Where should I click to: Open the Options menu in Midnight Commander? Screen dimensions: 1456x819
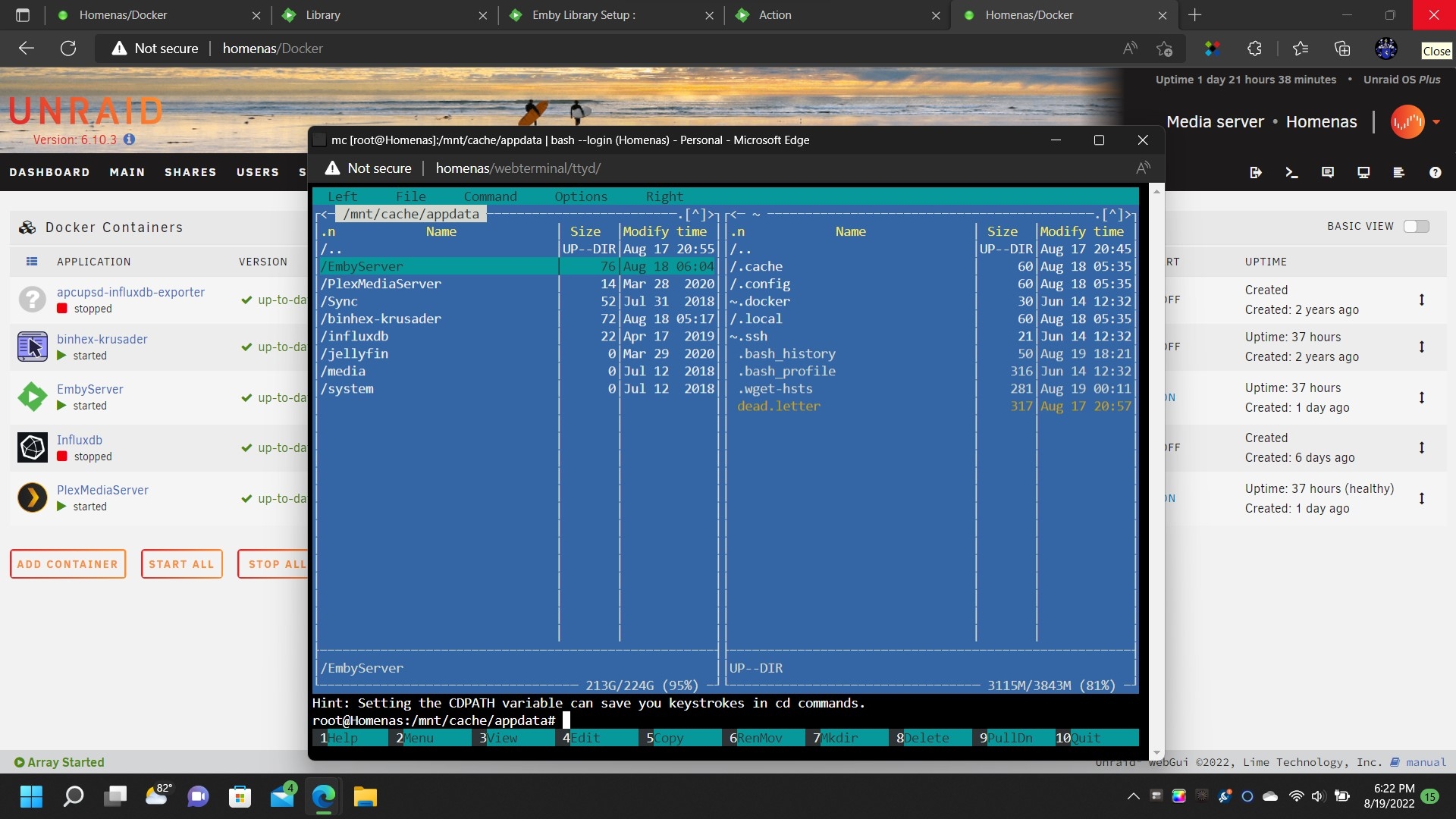[x=581, y=196]
